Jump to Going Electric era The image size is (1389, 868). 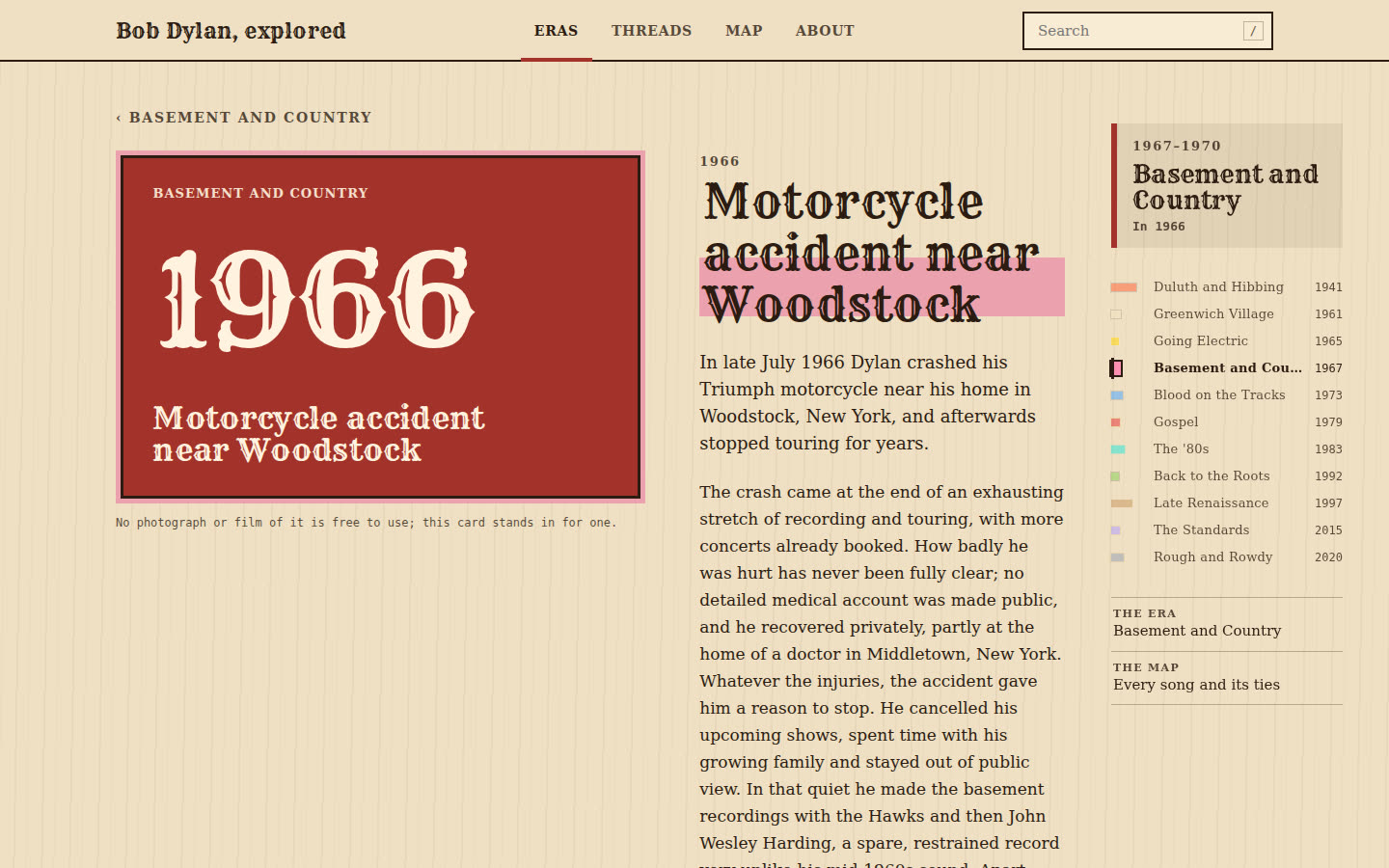pos(1227,341)
